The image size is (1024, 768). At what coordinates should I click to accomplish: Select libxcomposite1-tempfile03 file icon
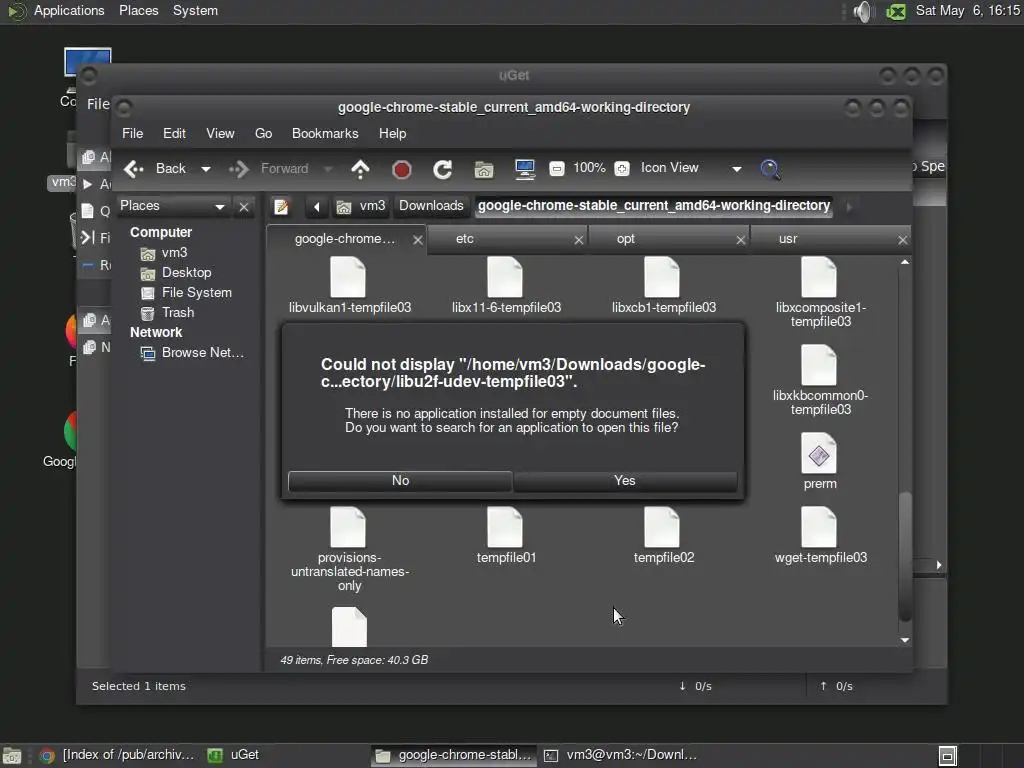pyautogui.click(x=819, y=278)
